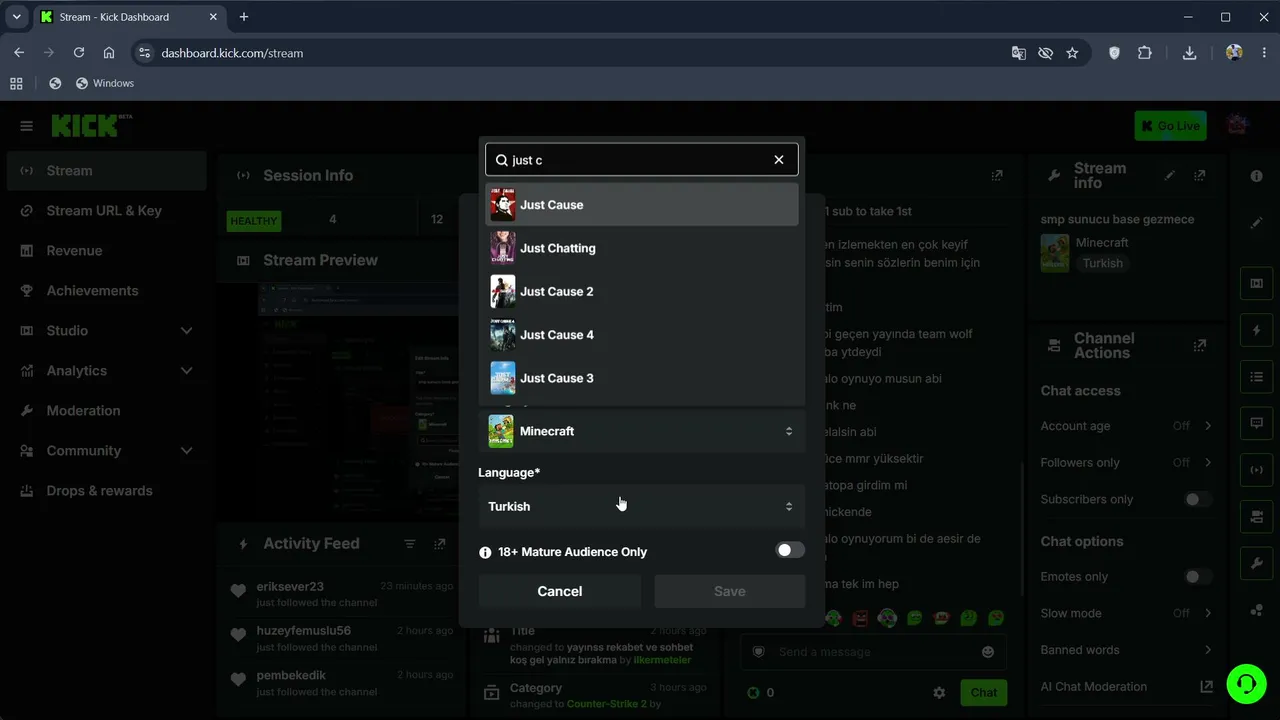Toggle the Session Info widget icon in the right strip
The image size is (1280, 720).
[x=1257, y=470]
